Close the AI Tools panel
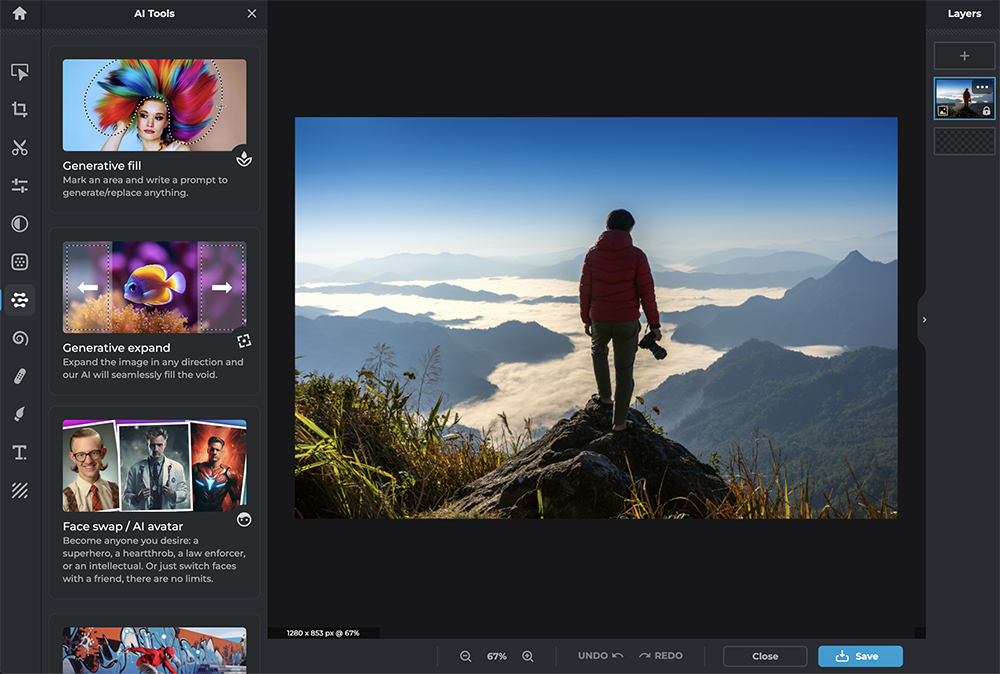 point(252,13)
